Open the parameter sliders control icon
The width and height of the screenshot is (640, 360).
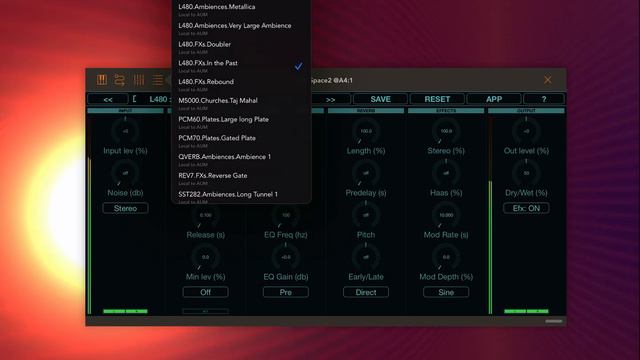(x=139, y=80)
